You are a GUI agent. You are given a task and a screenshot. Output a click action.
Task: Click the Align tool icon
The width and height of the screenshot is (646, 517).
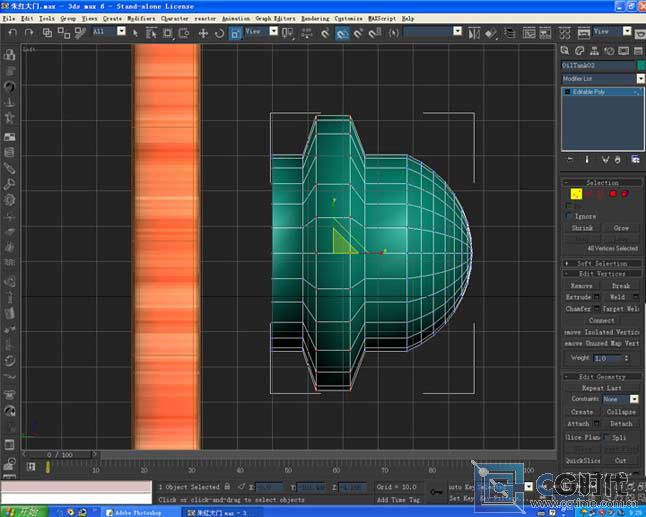(x=491, y=33)
